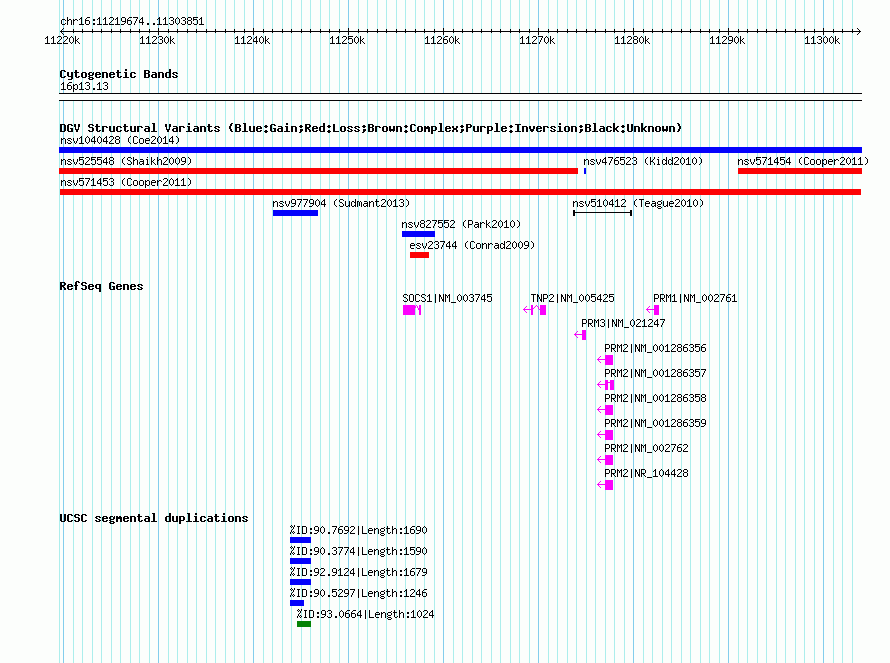Click the PRM2|NM_001286358 label text

pyautogui.click(x=655, y=398)
